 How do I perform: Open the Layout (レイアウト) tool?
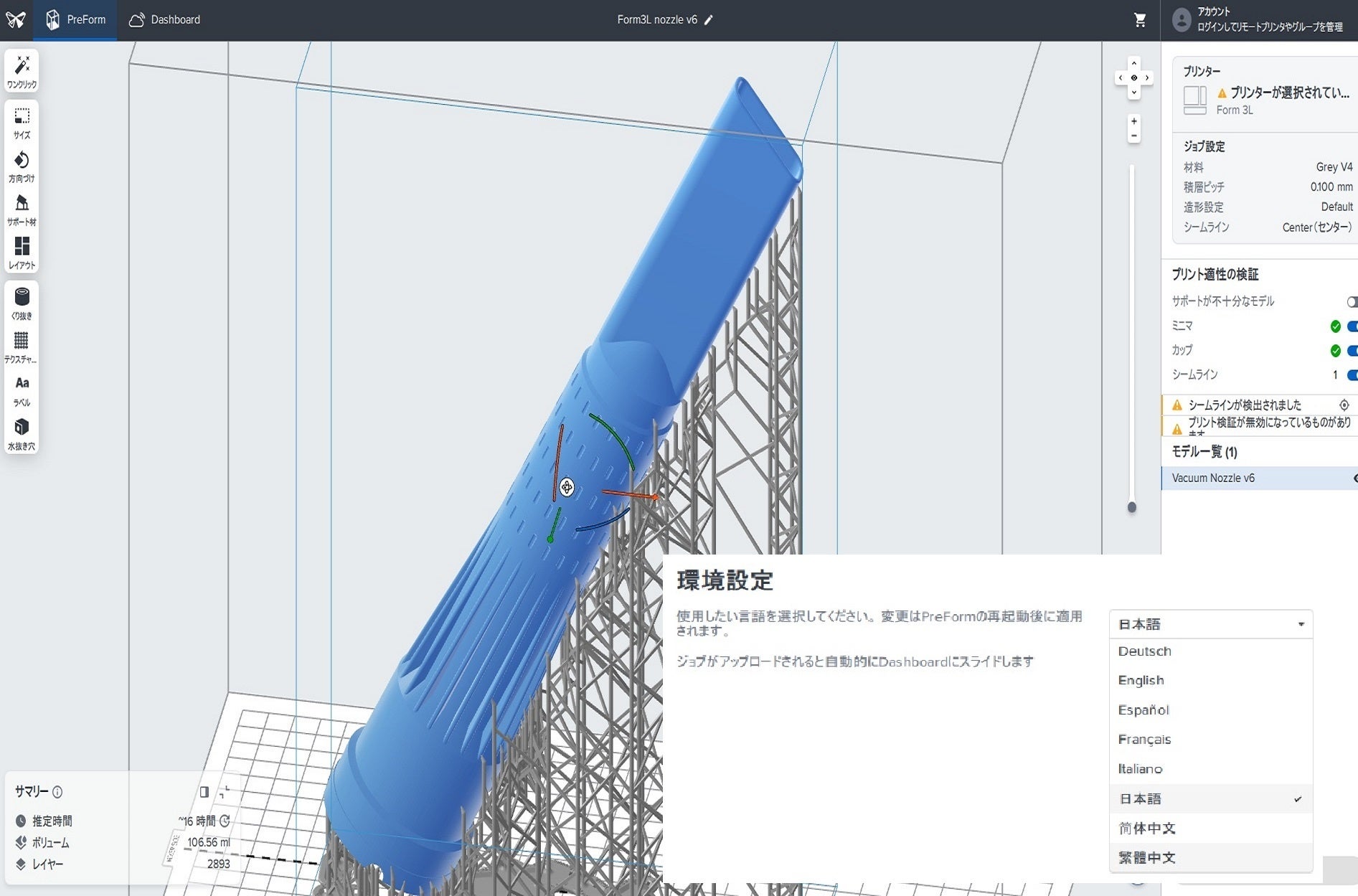point(22,253)
